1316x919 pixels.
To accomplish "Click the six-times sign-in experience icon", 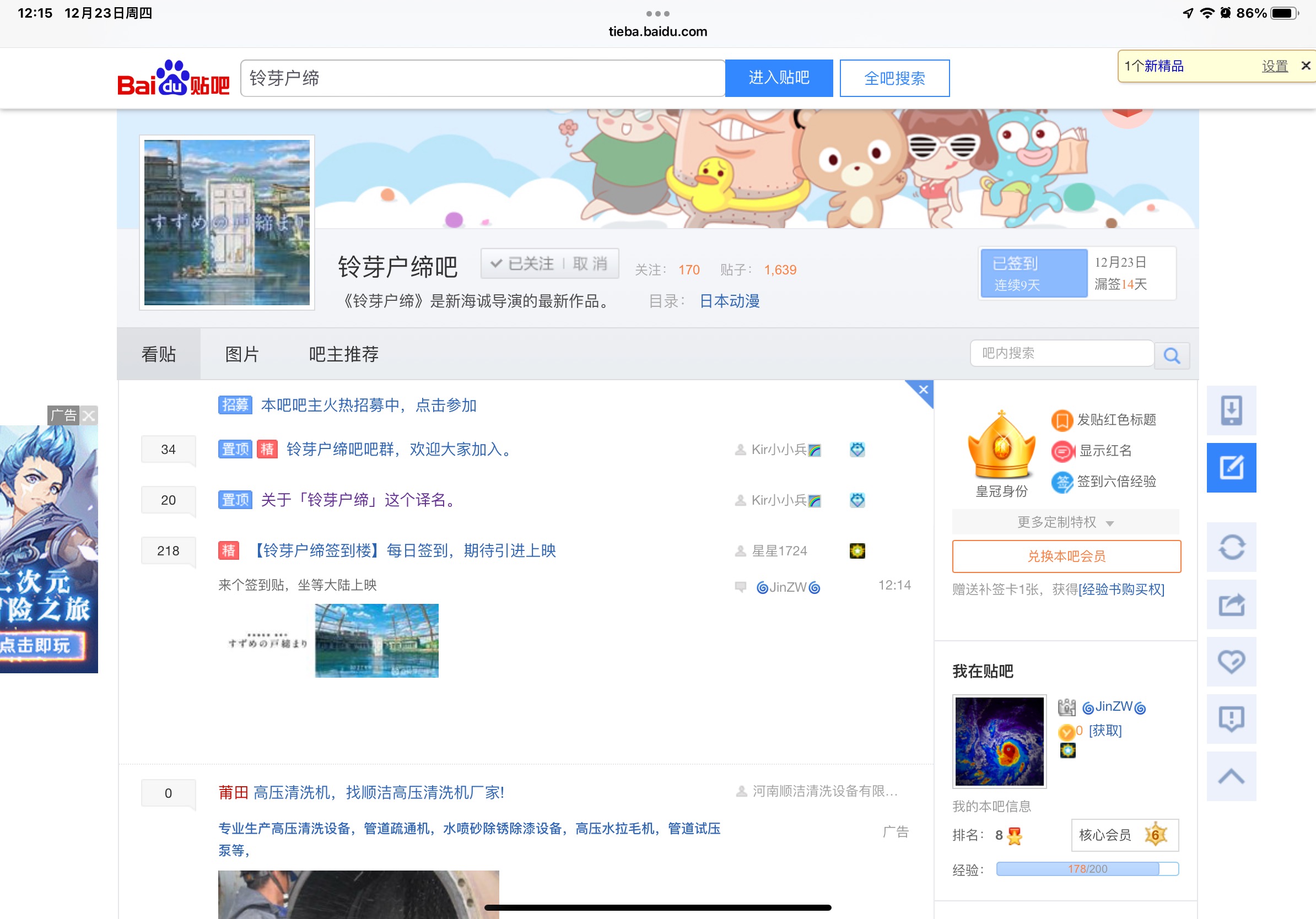I will 1061,483.
